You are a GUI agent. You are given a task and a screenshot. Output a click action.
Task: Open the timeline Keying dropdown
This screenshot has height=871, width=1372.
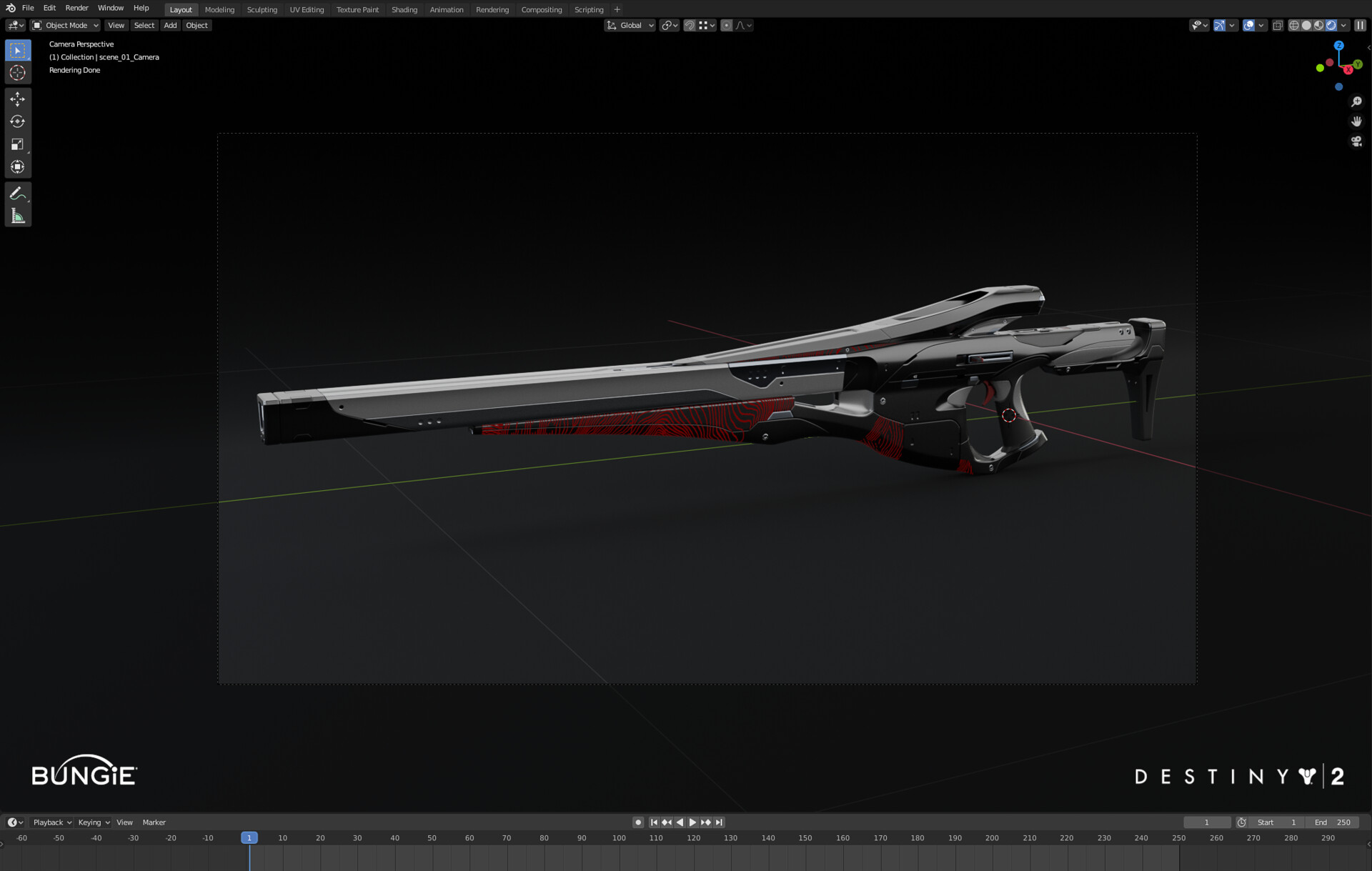tap(94, 822)
